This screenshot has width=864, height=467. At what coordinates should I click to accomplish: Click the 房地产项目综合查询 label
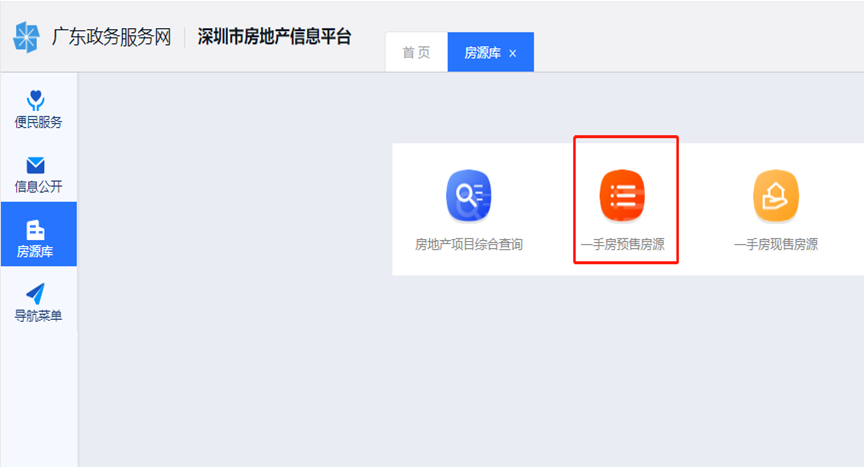[468, 244]
